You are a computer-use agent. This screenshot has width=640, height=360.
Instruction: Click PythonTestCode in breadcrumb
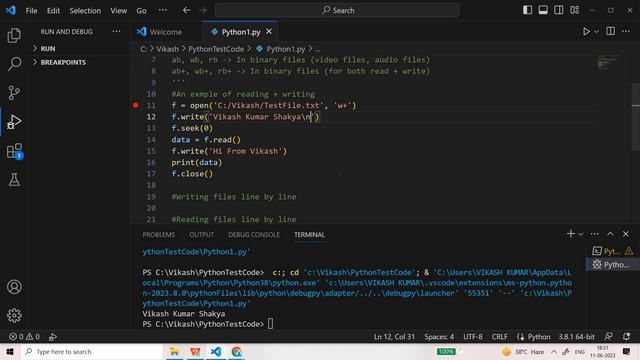[216, 49]
